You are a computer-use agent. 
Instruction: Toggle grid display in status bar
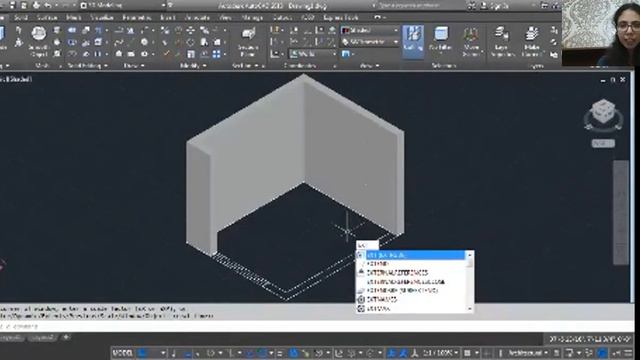pos(143,353)
